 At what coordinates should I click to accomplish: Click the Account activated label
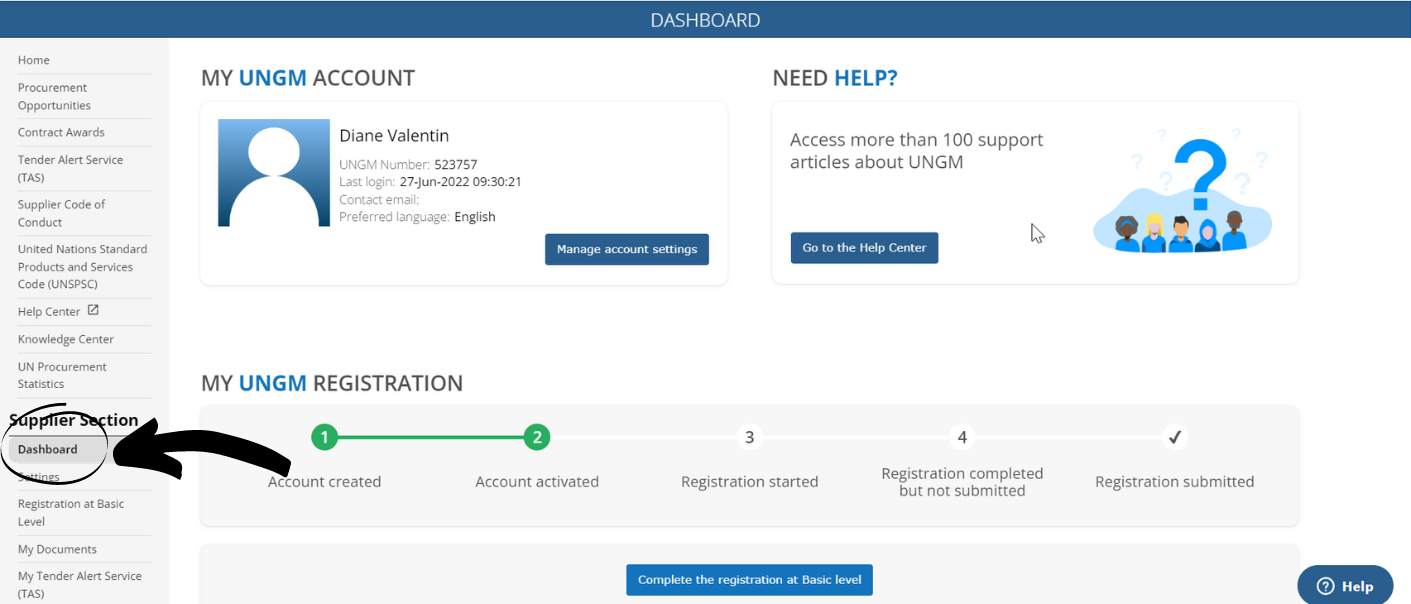coord(537,482)
